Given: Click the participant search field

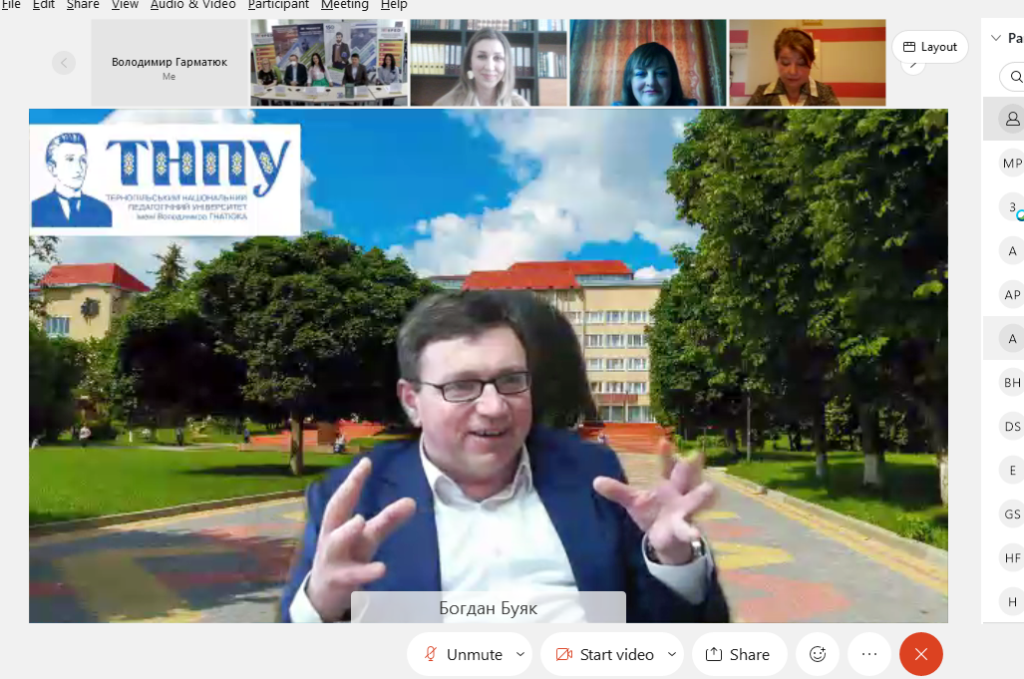Looking at the screenshot, I should (x=1012, y=77).
